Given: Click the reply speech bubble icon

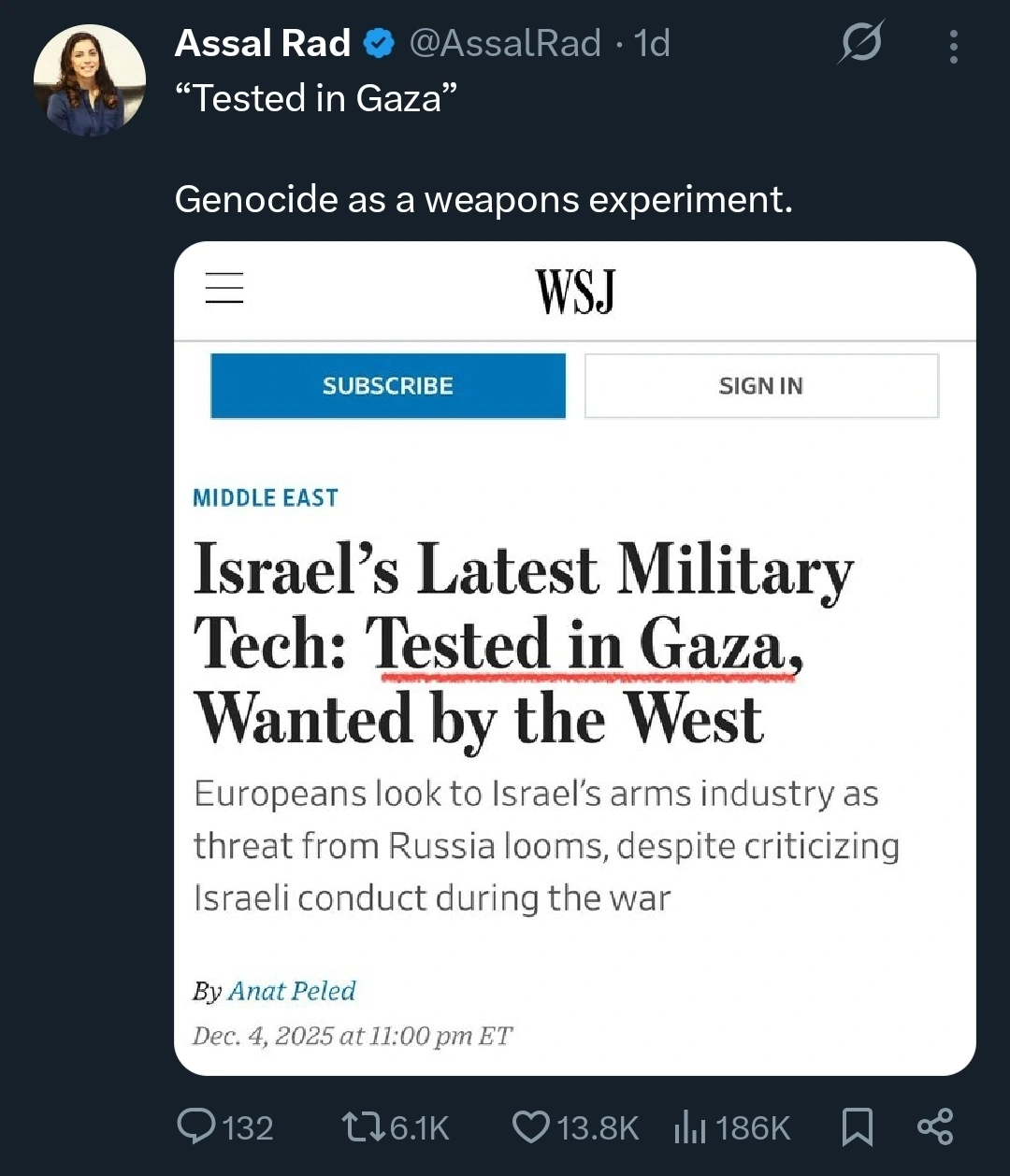Looking at the screenshot, I should [x=196, y=1126].
